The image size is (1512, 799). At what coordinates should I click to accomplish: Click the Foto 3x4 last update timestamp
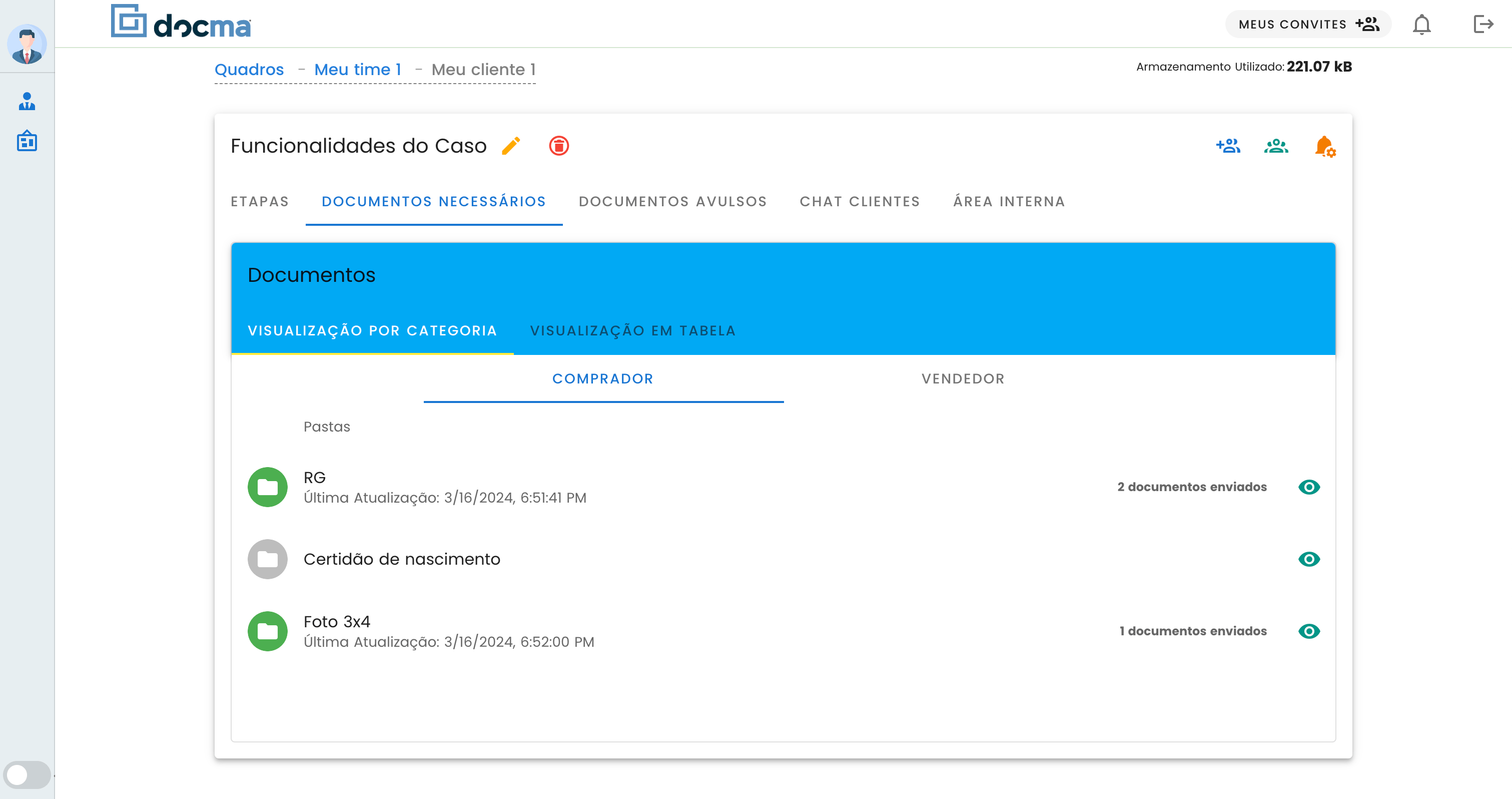click(x=449, y=642)
